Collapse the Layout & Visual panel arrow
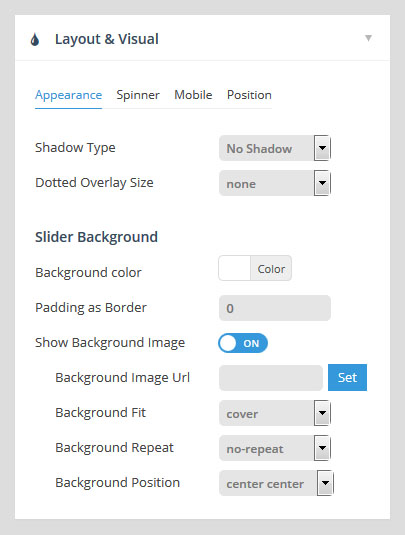 [368, 38]
